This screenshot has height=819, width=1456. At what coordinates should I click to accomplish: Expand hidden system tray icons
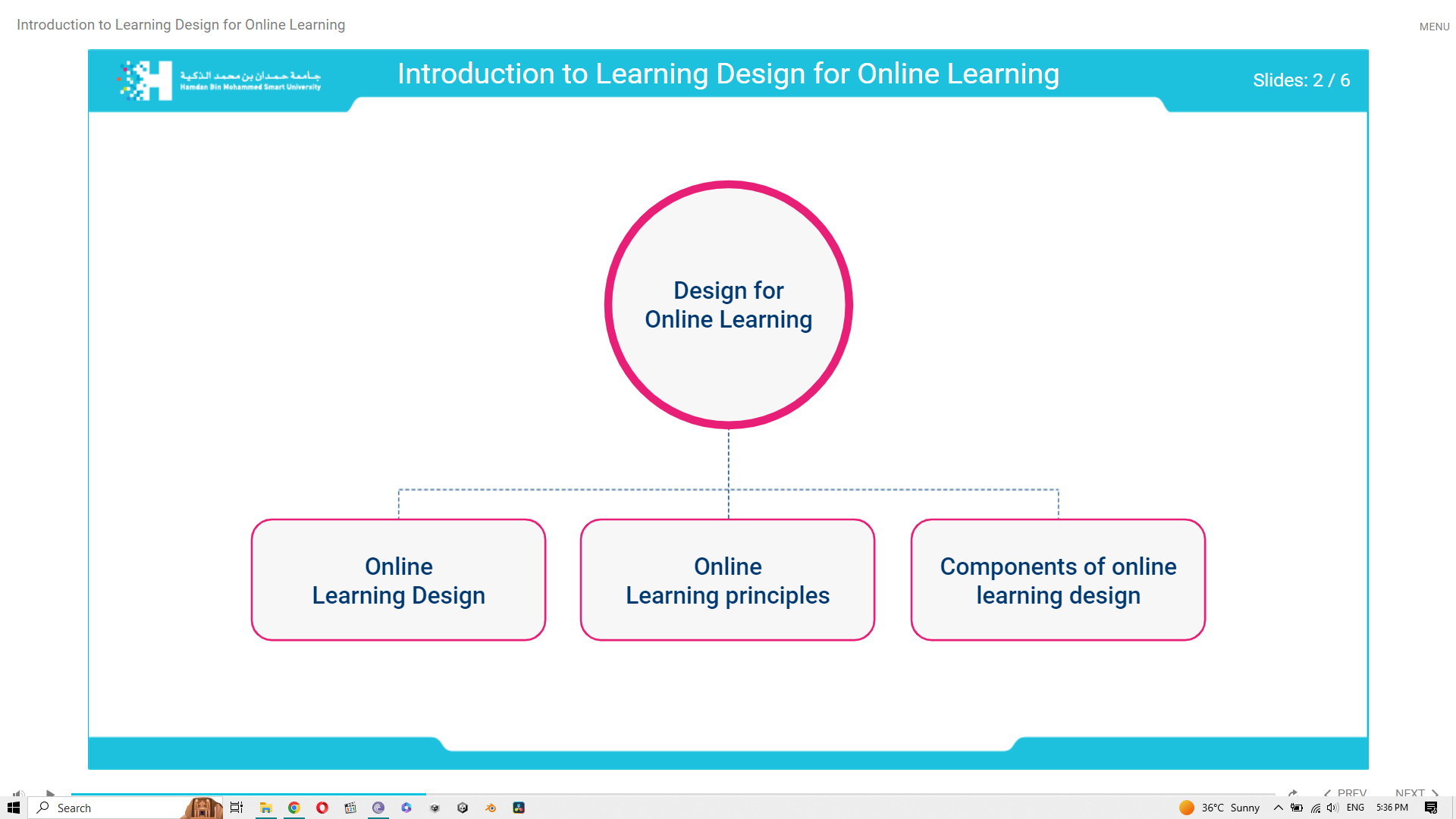click(1279, 808)
